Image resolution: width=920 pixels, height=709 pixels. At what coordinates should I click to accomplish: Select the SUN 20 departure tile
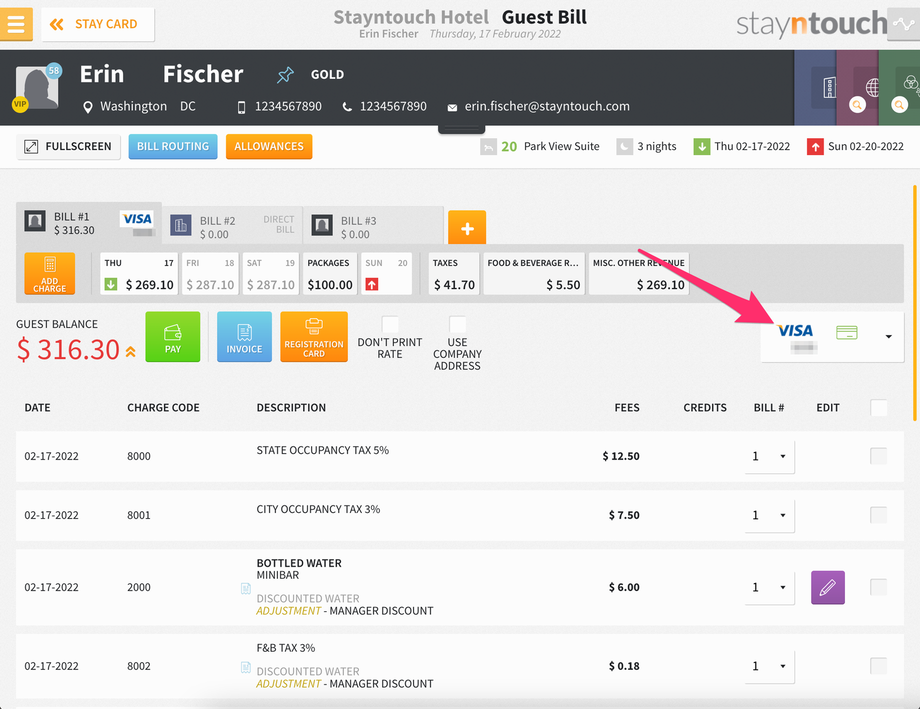coord(386,274)
